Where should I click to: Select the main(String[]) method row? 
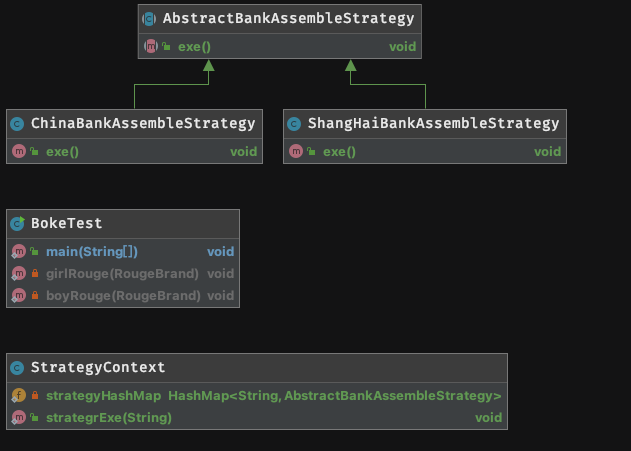pos(123,251)
